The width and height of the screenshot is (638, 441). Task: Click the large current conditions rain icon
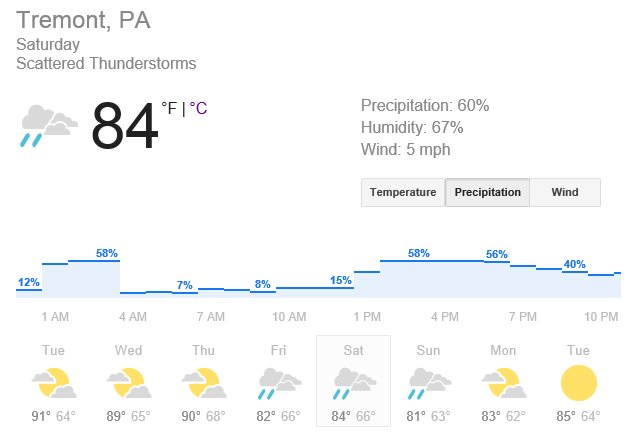click(x=48, y=126)
